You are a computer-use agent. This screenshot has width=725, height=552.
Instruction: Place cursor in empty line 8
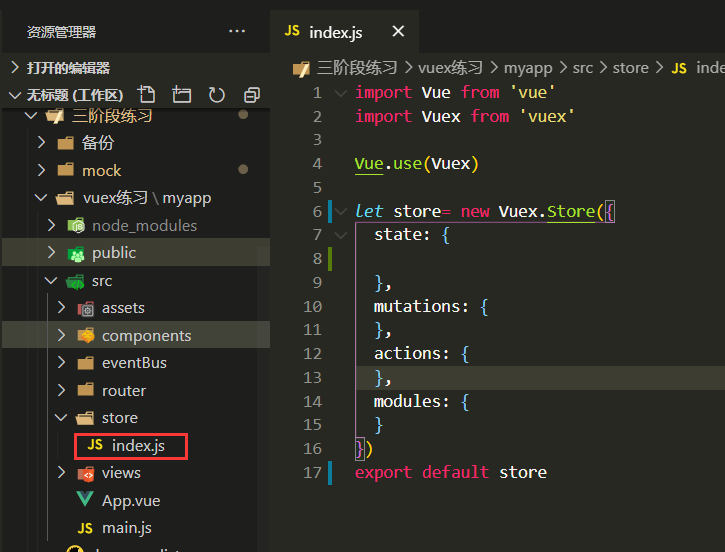pos(539,258)
